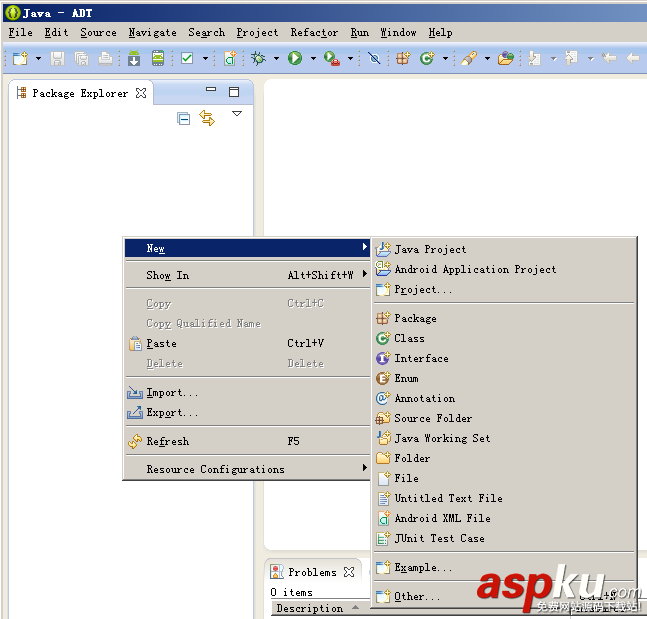Image resolution: width=647 pixels, height=619 pixels.
Task: Choose Source Folder in the New submenu
Action: (x=504, y=418)
